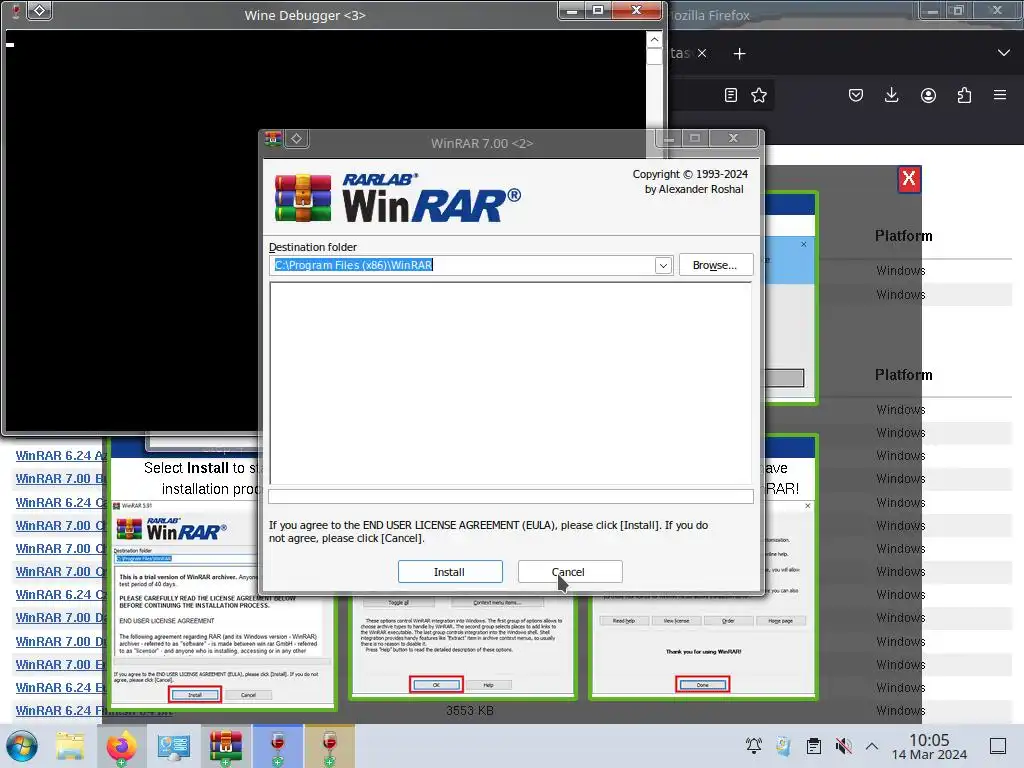Expand hidden system tray icons arrow

(x=872, y=746)
